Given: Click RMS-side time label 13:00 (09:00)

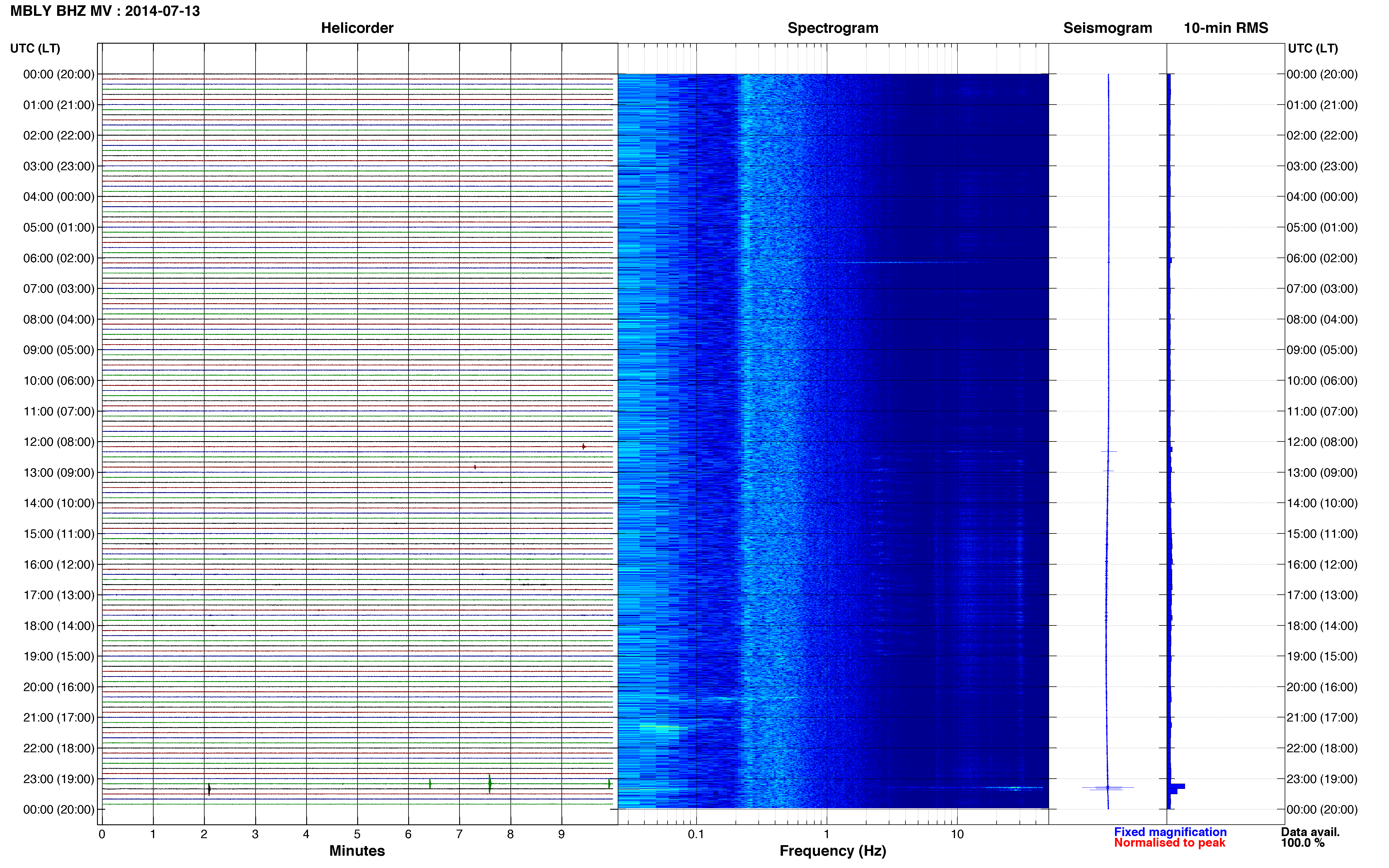Looking at the screenshot, I should pyautogui.click(x=1322, y=473).
